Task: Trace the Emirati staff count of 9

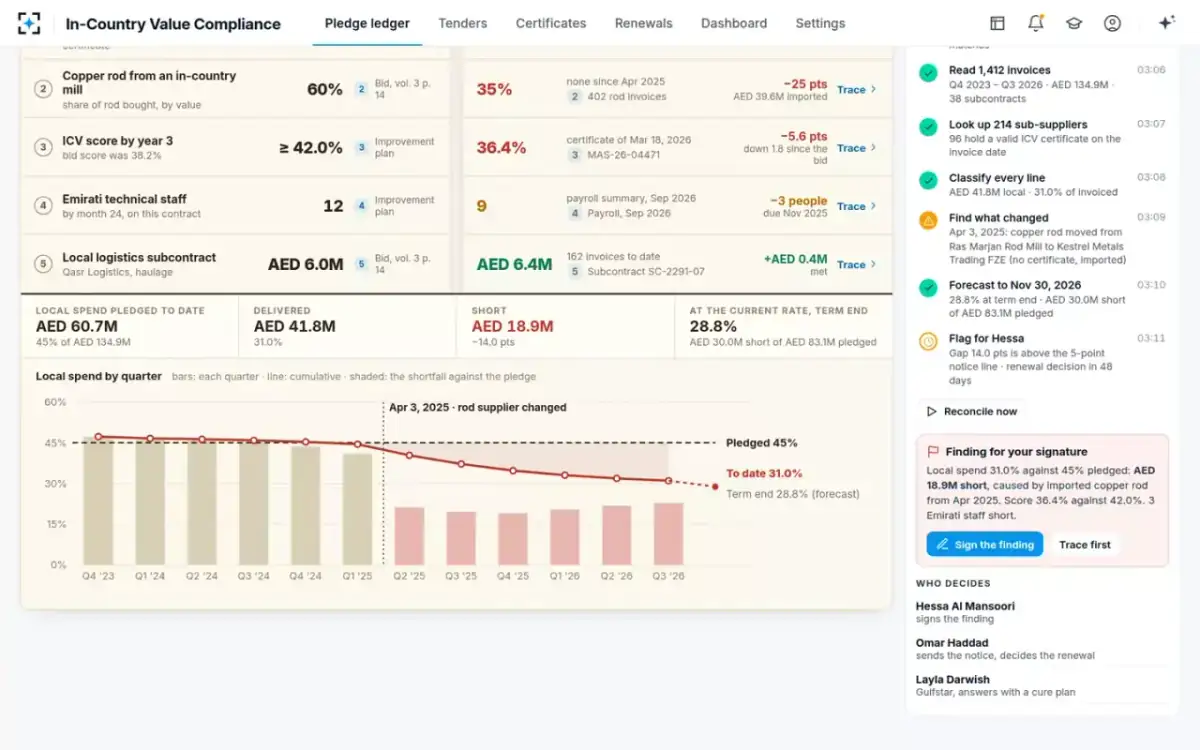Action: tap(857, 206)
